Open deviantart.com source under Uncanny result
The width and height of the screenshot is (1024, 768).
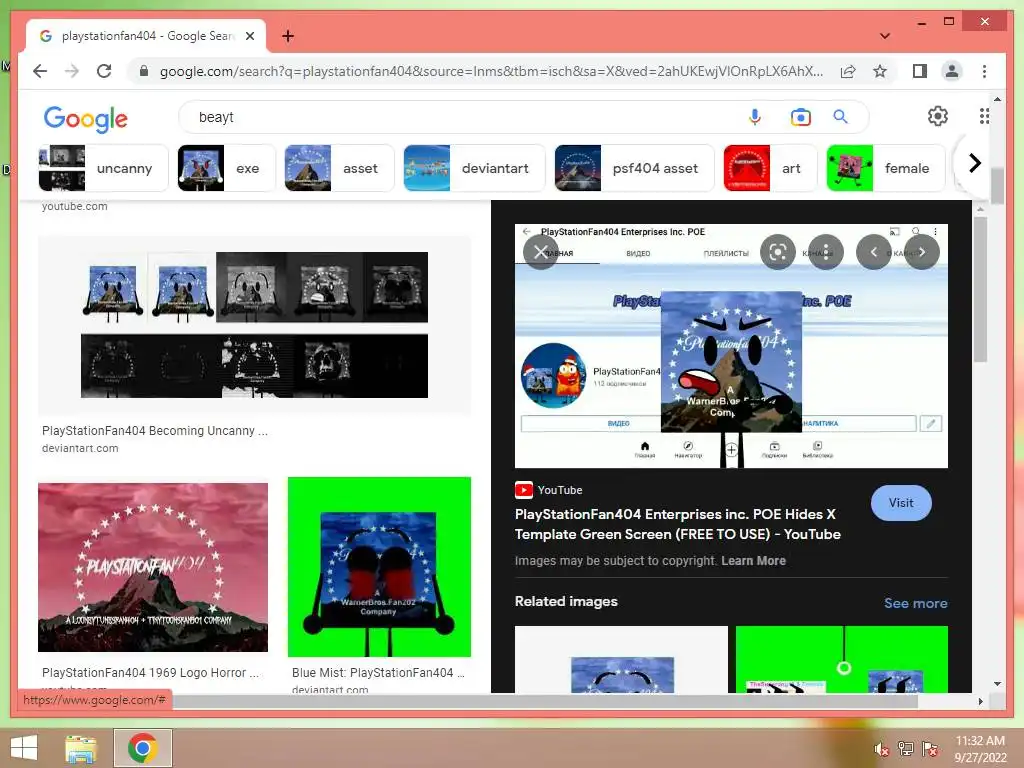80,448
